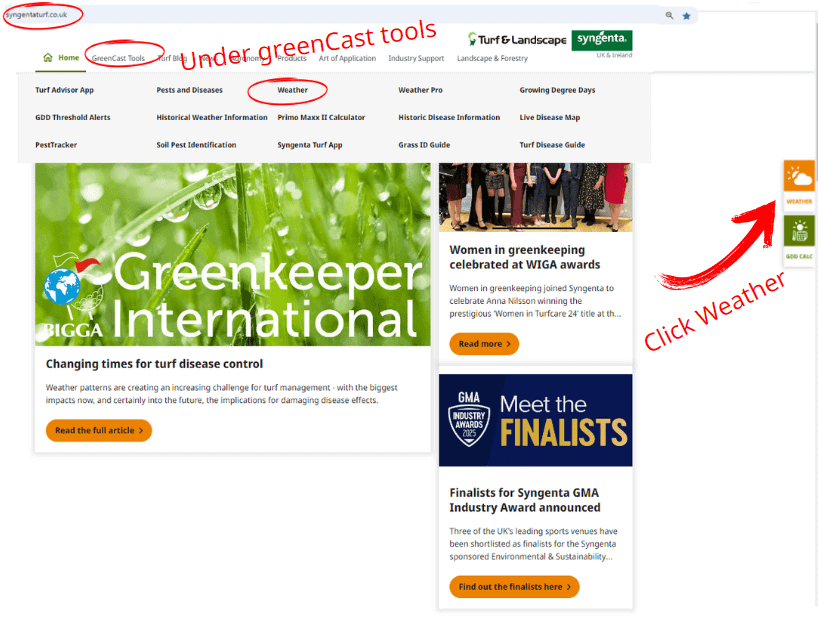Choose Primo Maxx II Calculator
Image resolution: width=818 pixels, height=619 pixels.
321,117
